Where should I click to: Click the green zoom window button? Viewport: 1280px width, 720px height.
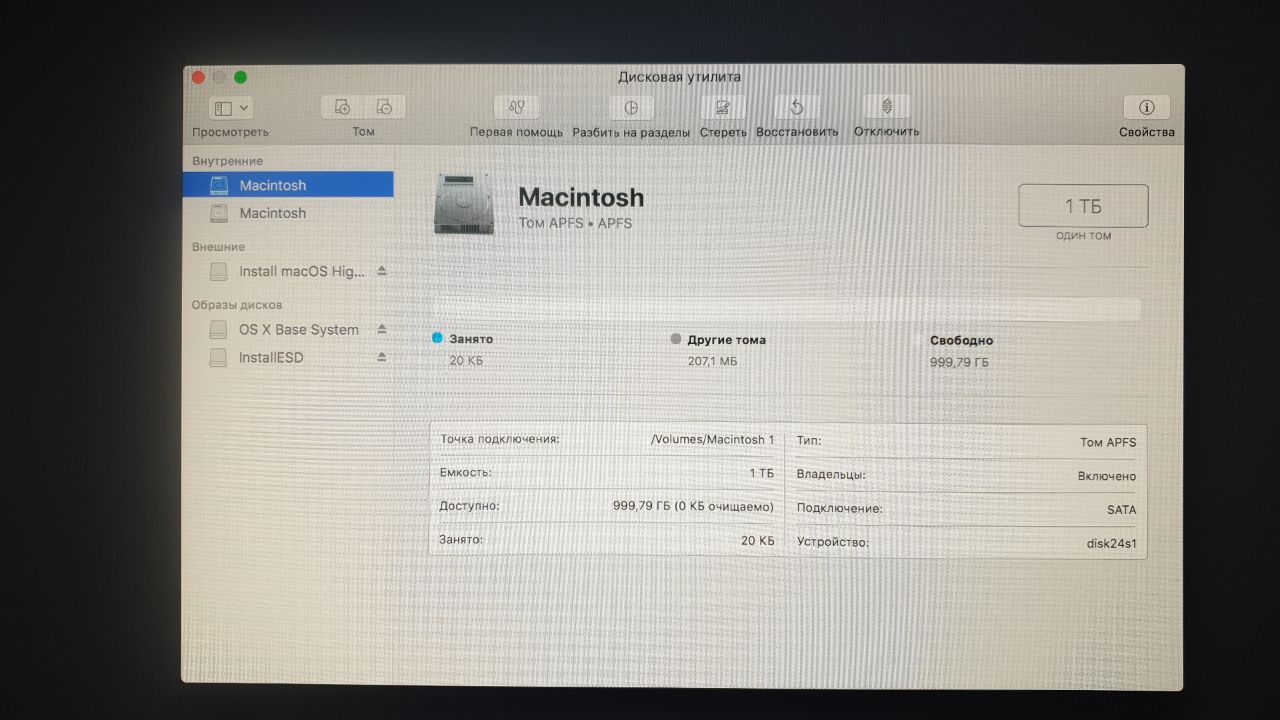click(x=240, y=77)
